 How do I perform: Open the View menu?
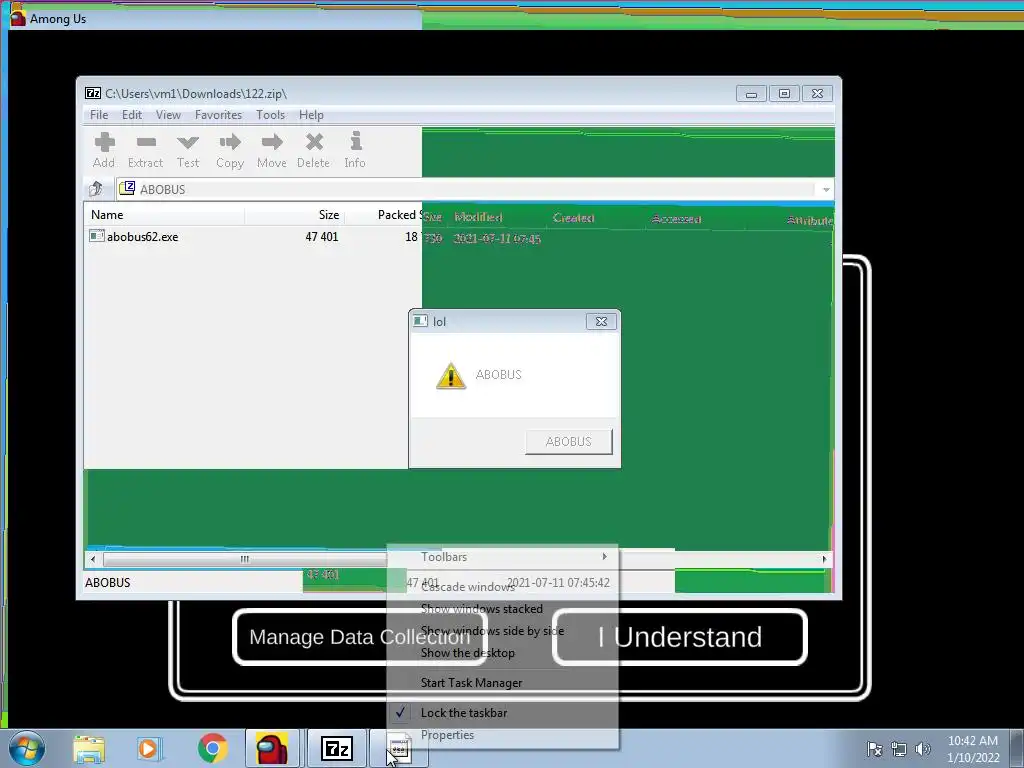coord(168,115)
